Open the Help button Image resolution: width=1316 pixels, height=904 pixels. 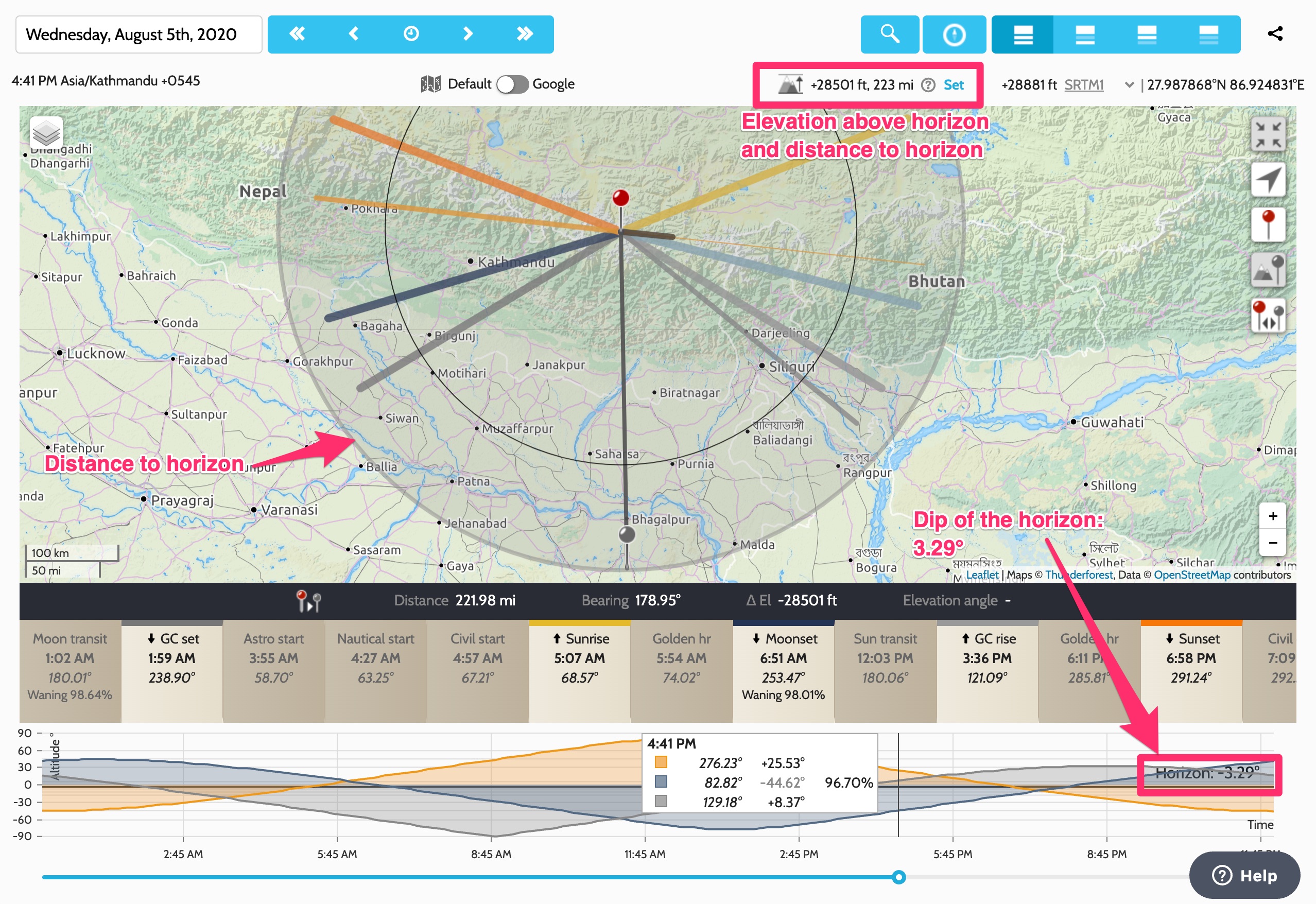(x=1244, y=875)
